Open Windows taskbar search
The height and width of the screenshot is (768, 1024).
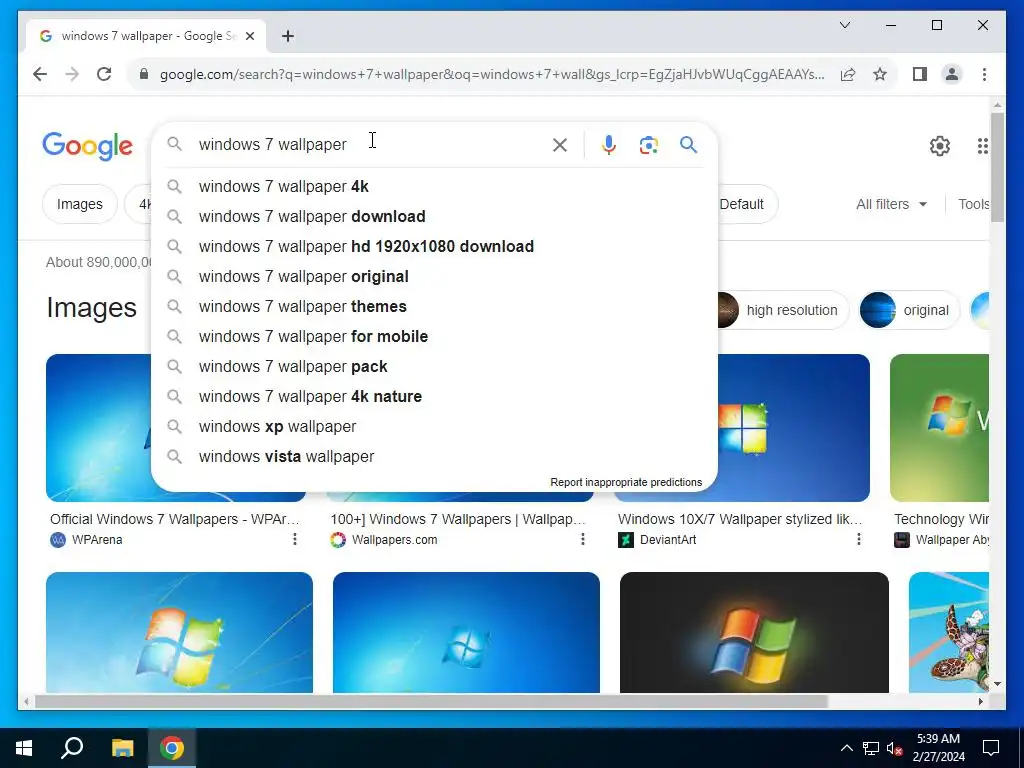(72, 748)
